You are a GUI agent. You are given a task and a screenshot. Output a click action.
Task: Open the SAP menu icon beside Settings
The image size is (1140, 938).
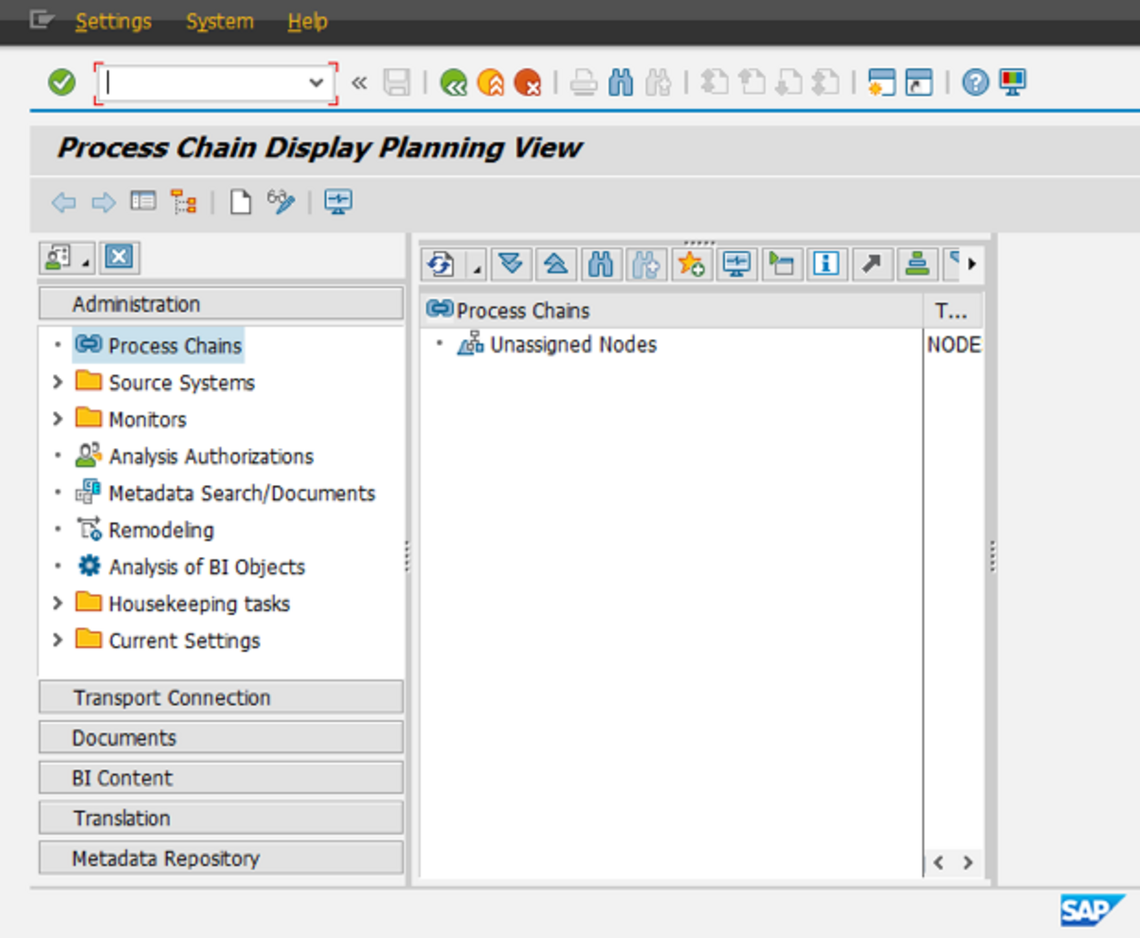click(41, 20)
